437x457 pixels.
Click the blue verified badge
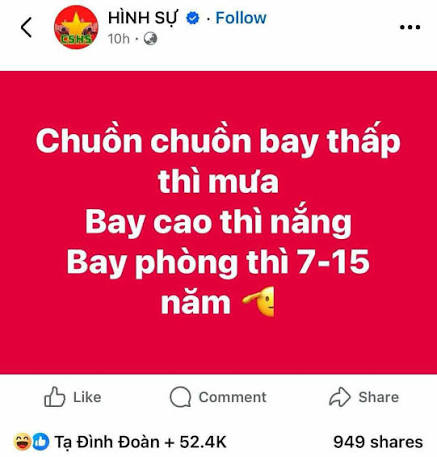tap(193, 18)
